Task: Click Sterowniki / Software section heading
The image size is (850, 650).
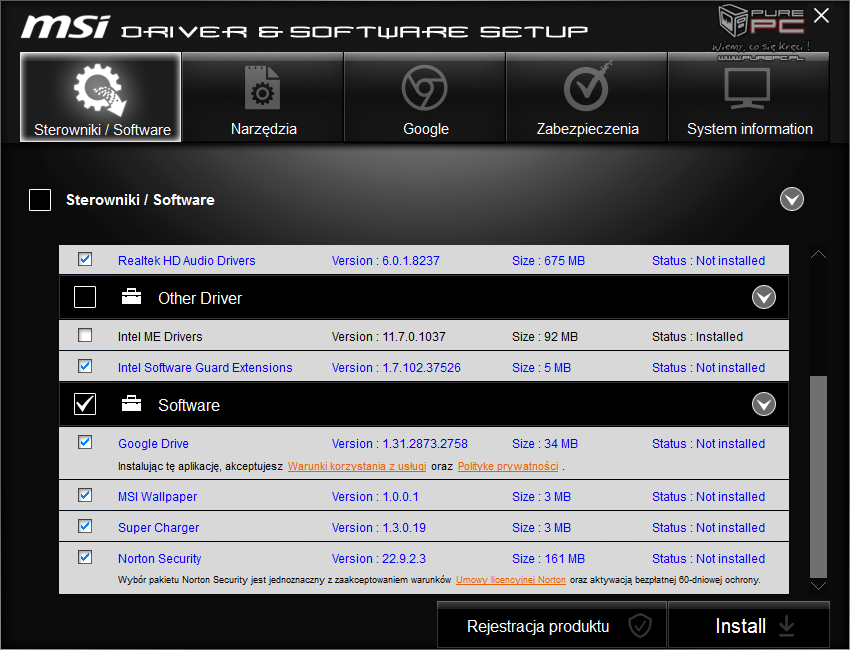Action: coord(140,200)
